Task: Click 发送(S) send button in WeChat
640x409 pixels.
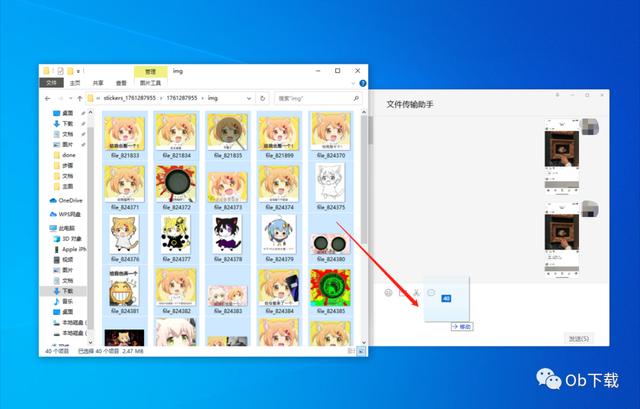Action: pos(579,338)
